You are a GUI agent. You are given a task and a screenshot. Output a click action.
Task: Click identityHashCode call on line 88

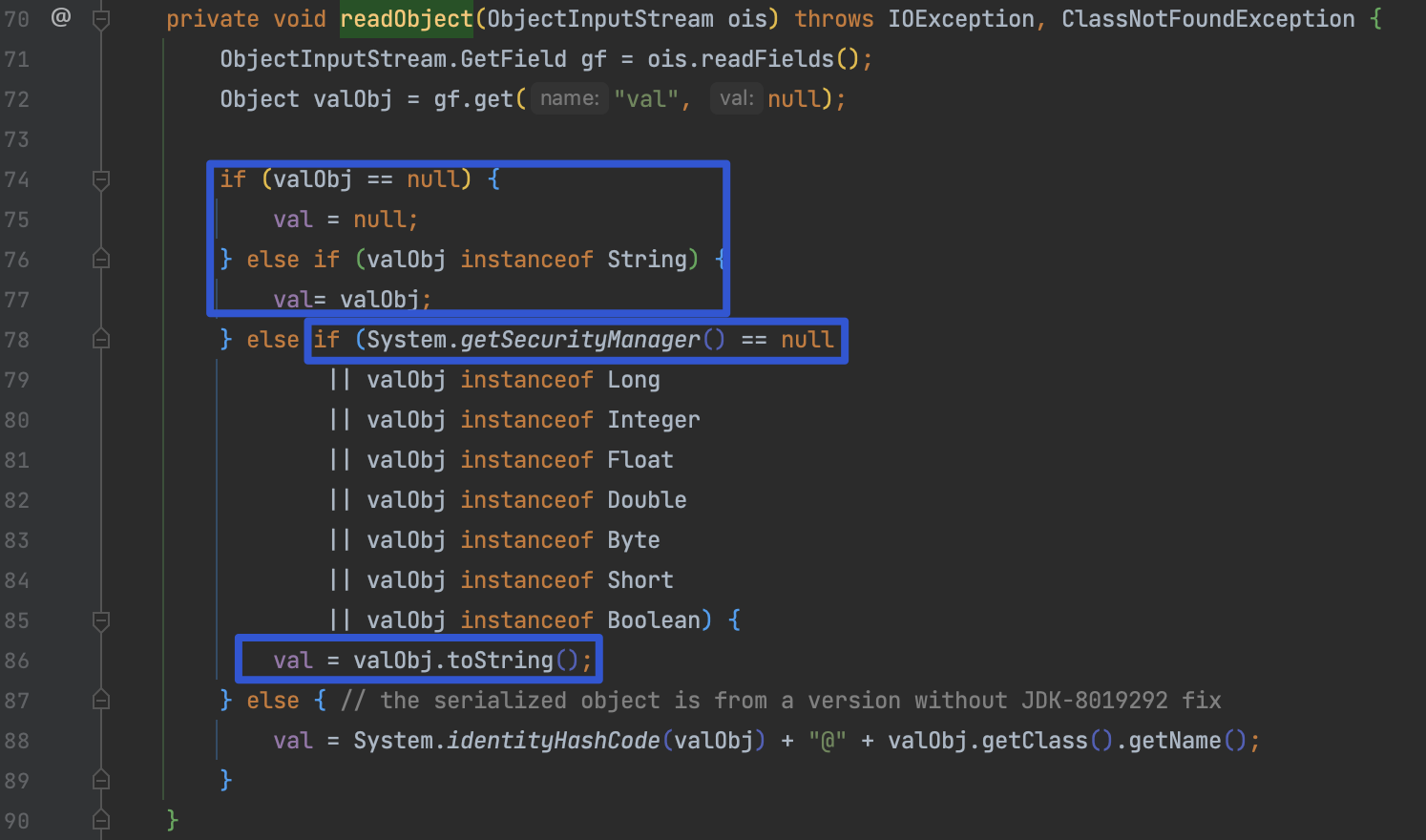(554, 741)
